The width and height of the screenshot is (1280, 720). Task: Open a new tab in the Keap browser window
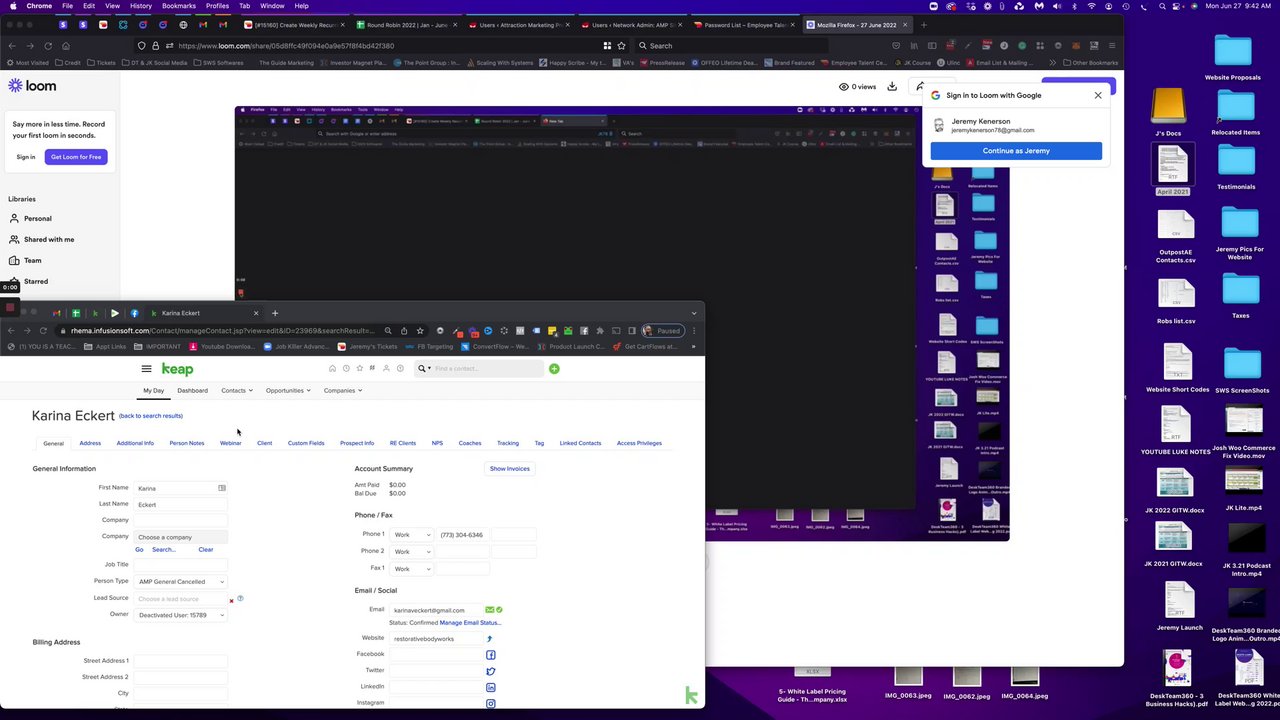tap(275, 313)
